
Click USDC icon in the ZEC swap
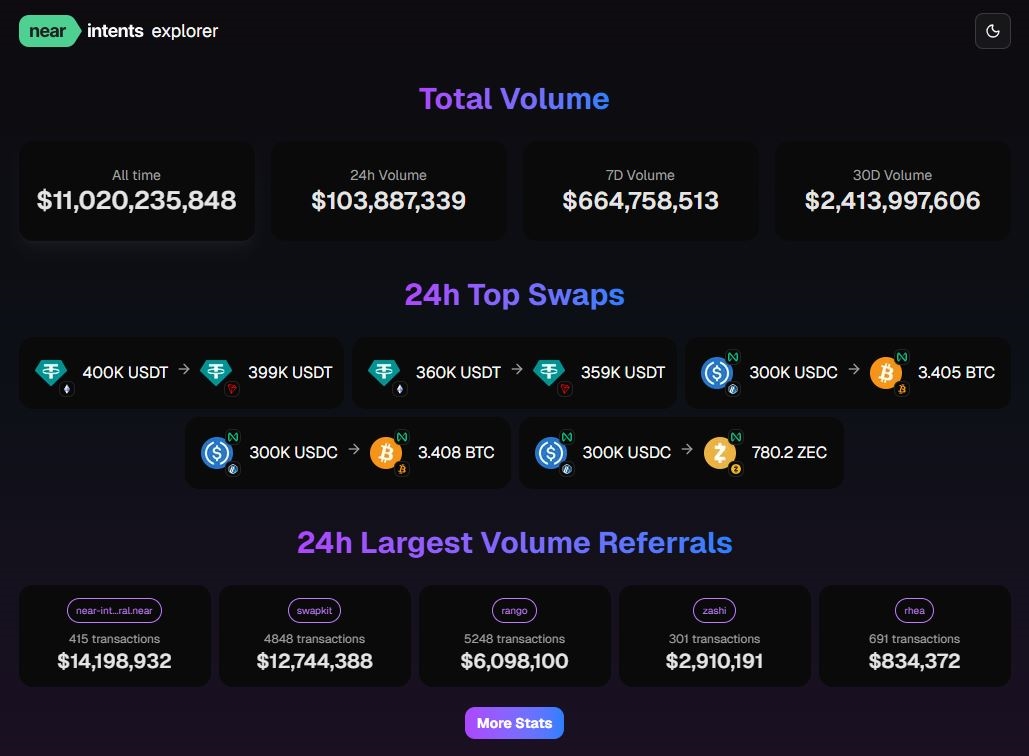[x=551, y=452]
